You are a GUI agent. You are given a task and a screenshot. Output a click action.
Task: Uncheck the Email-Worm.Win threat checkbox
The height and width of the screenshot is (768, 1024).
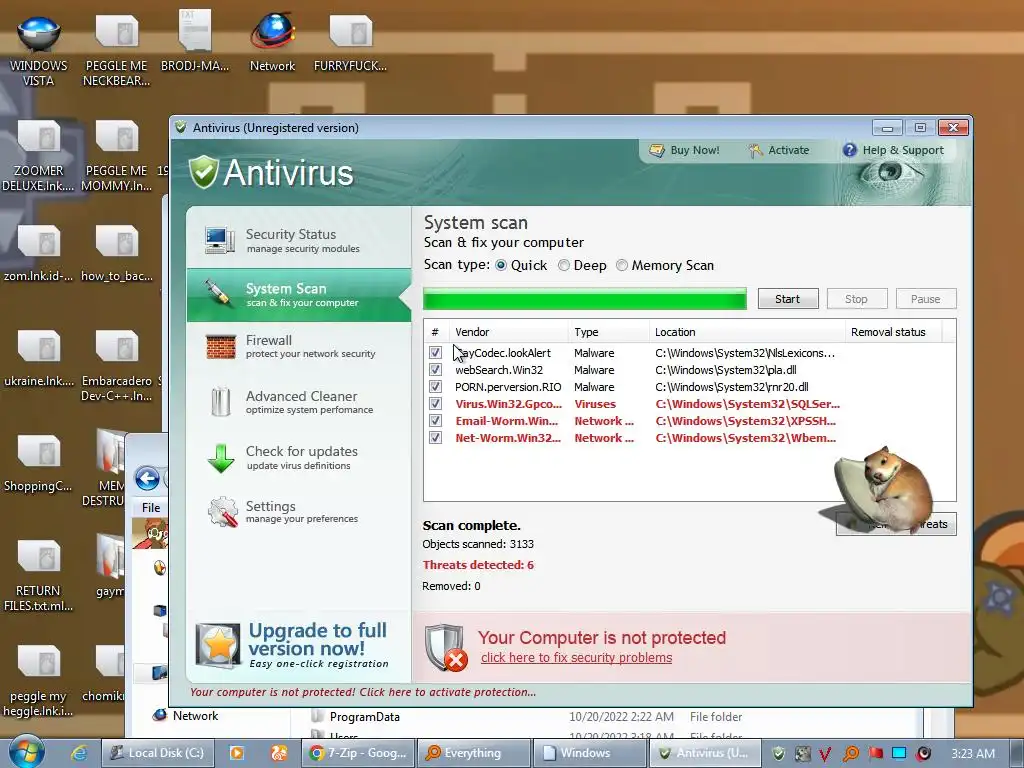(436, 421)
